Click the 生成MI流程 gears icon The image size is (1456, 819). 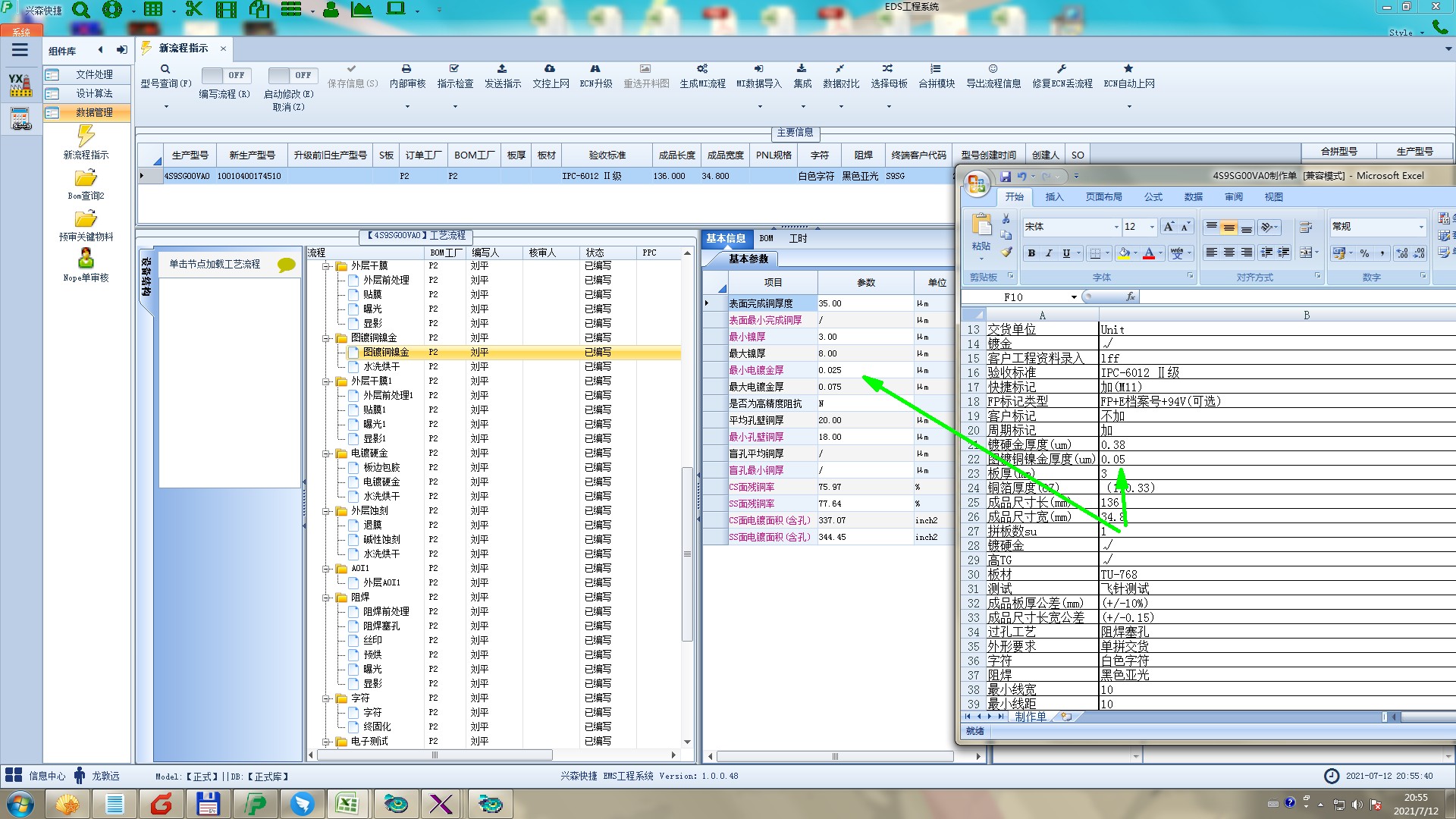coord(702,69)
